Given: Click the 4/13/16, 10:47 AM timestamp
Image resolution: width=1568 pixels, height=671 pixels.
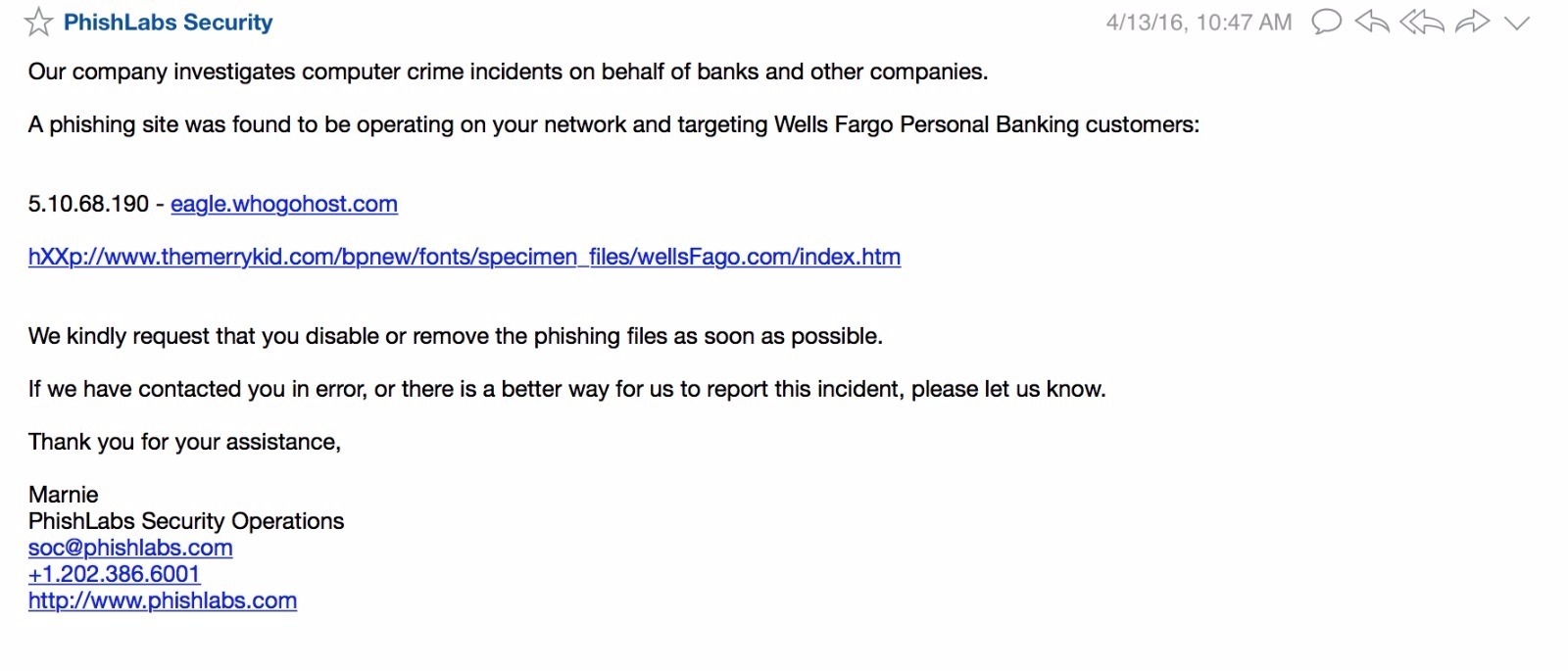Looking at the screenshot, I should pos(1199,23).
